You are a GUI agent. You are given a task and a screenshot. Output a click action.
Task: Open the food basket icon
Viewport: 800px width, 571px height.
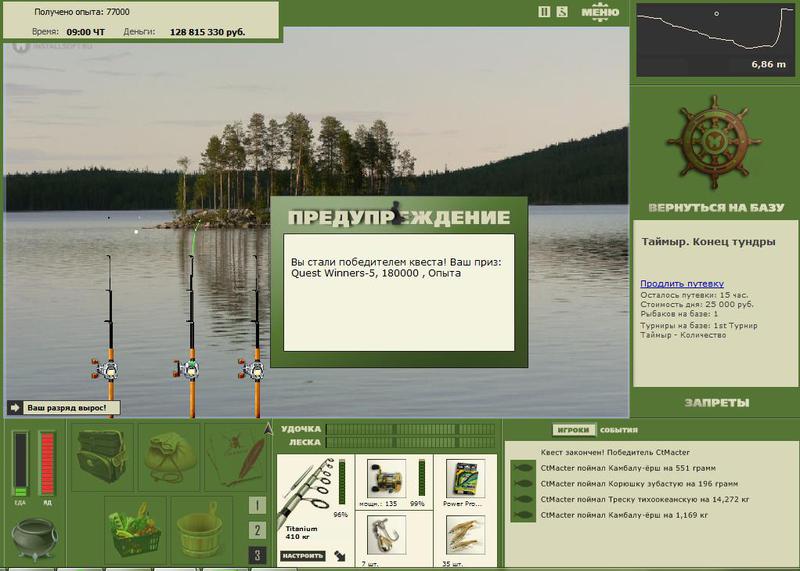[x=135, y=529]
